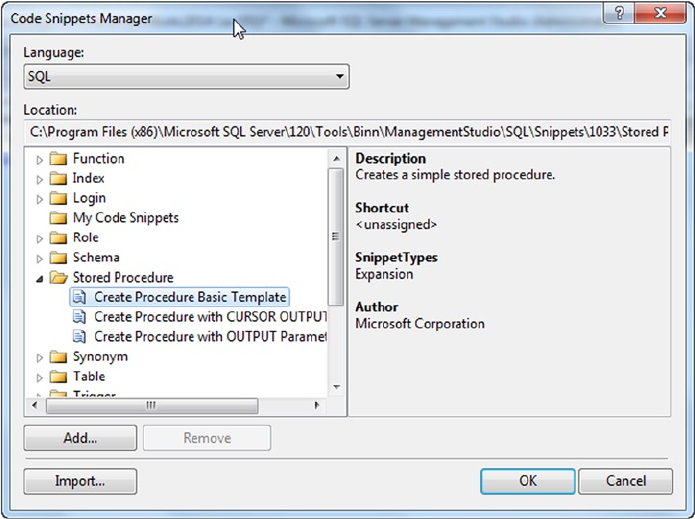The image size is (695, 519).
Task: Click the CURSOR OUTPUT procedure snippet icon
Action: 80,317
